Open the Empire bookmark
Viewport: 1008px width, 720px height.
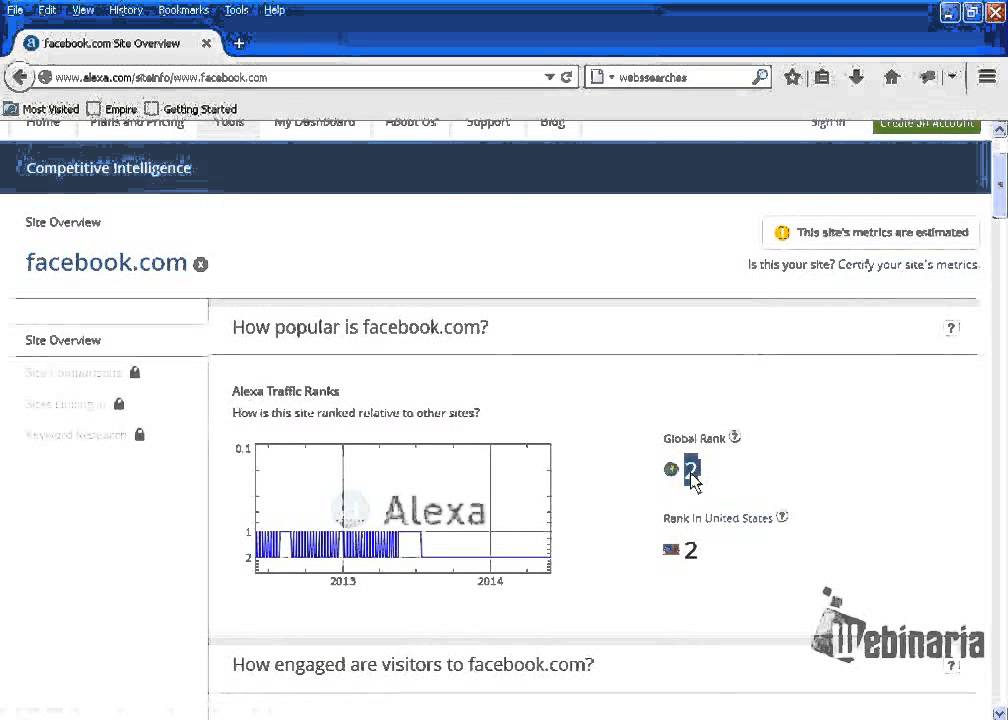[x=112, y=109]
